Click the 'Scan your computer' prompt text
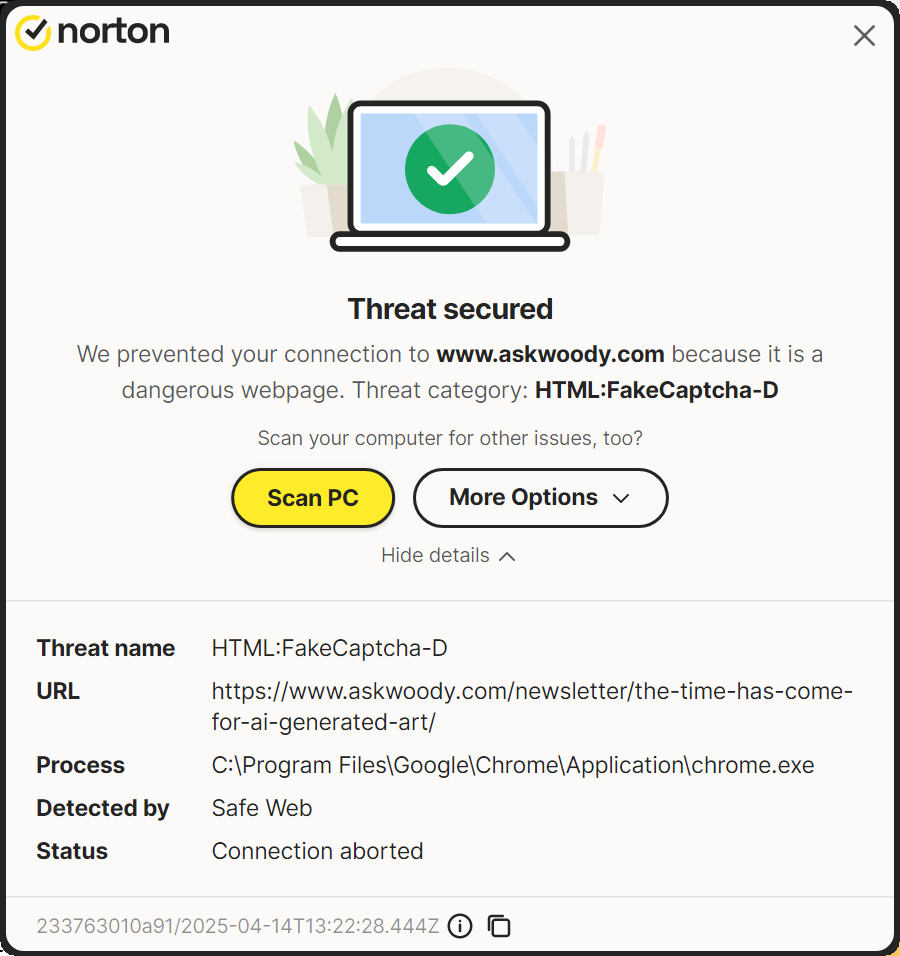 click(x=450, y=438)
